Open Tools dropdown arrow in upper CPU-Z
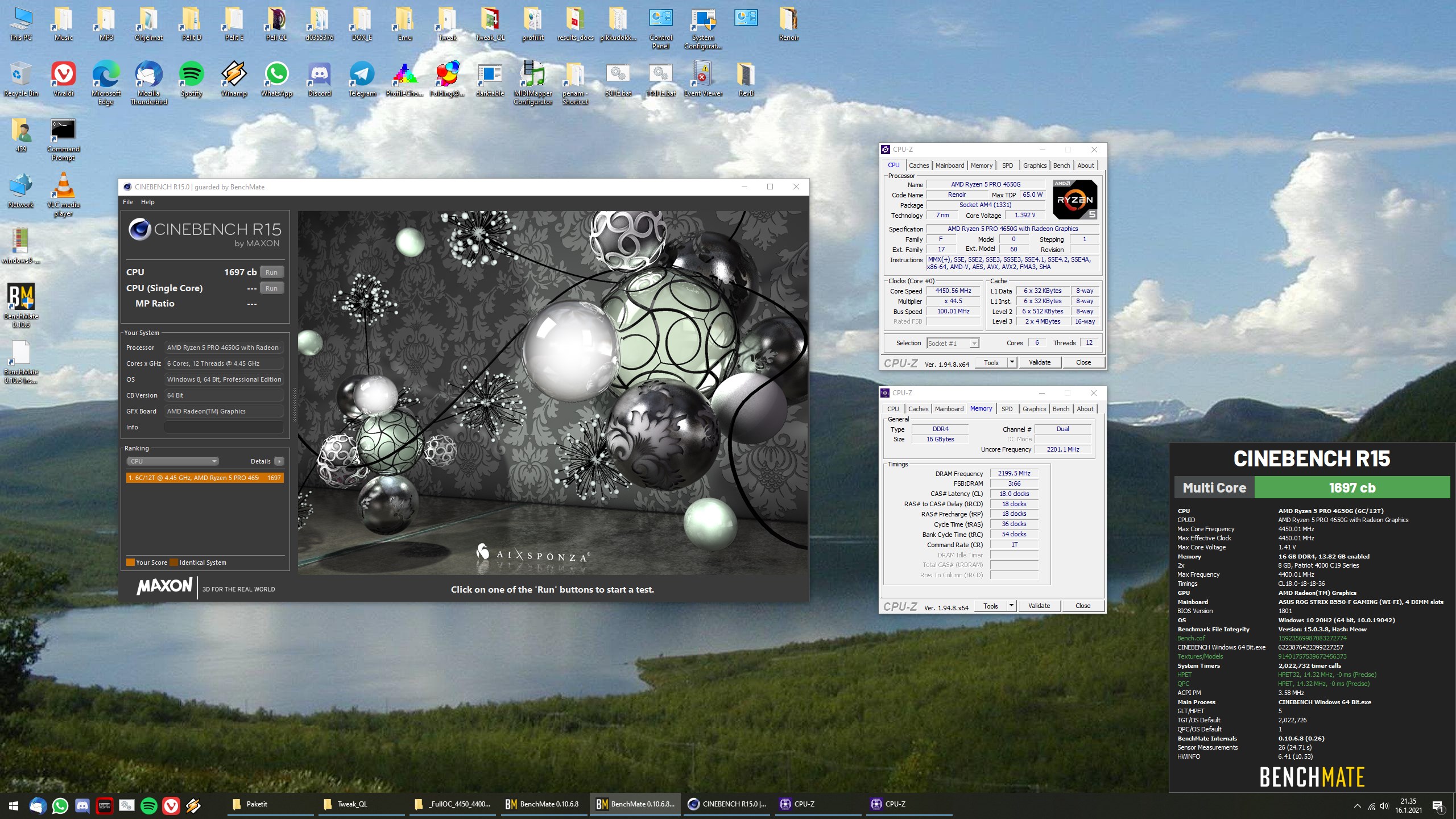The height and width of the screenshot is (819, 1456). coord(1012,362)
